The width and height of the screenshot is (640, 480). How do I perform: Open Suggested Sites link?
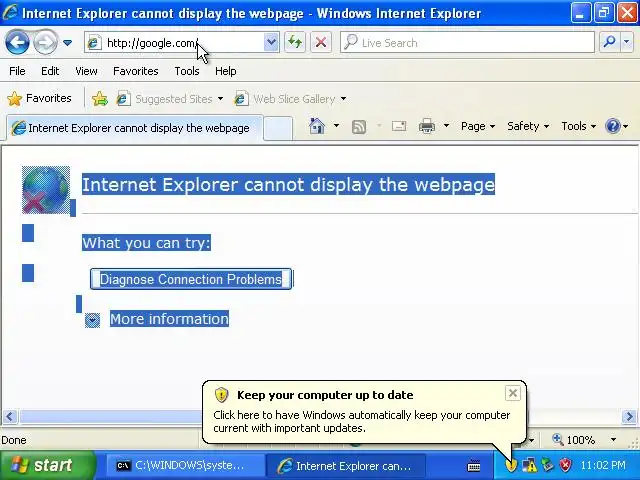170,99
